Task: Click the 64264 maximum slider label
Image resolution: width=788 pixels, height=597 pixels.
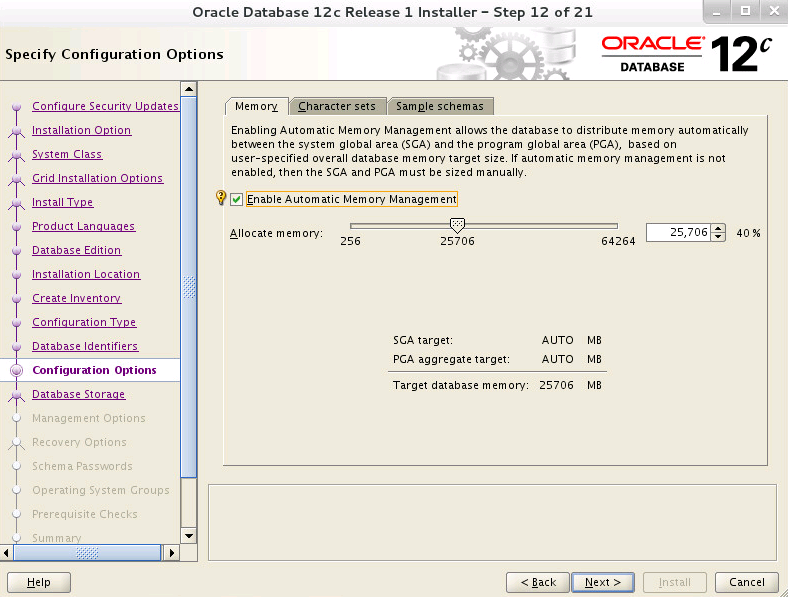Action: 618,241
